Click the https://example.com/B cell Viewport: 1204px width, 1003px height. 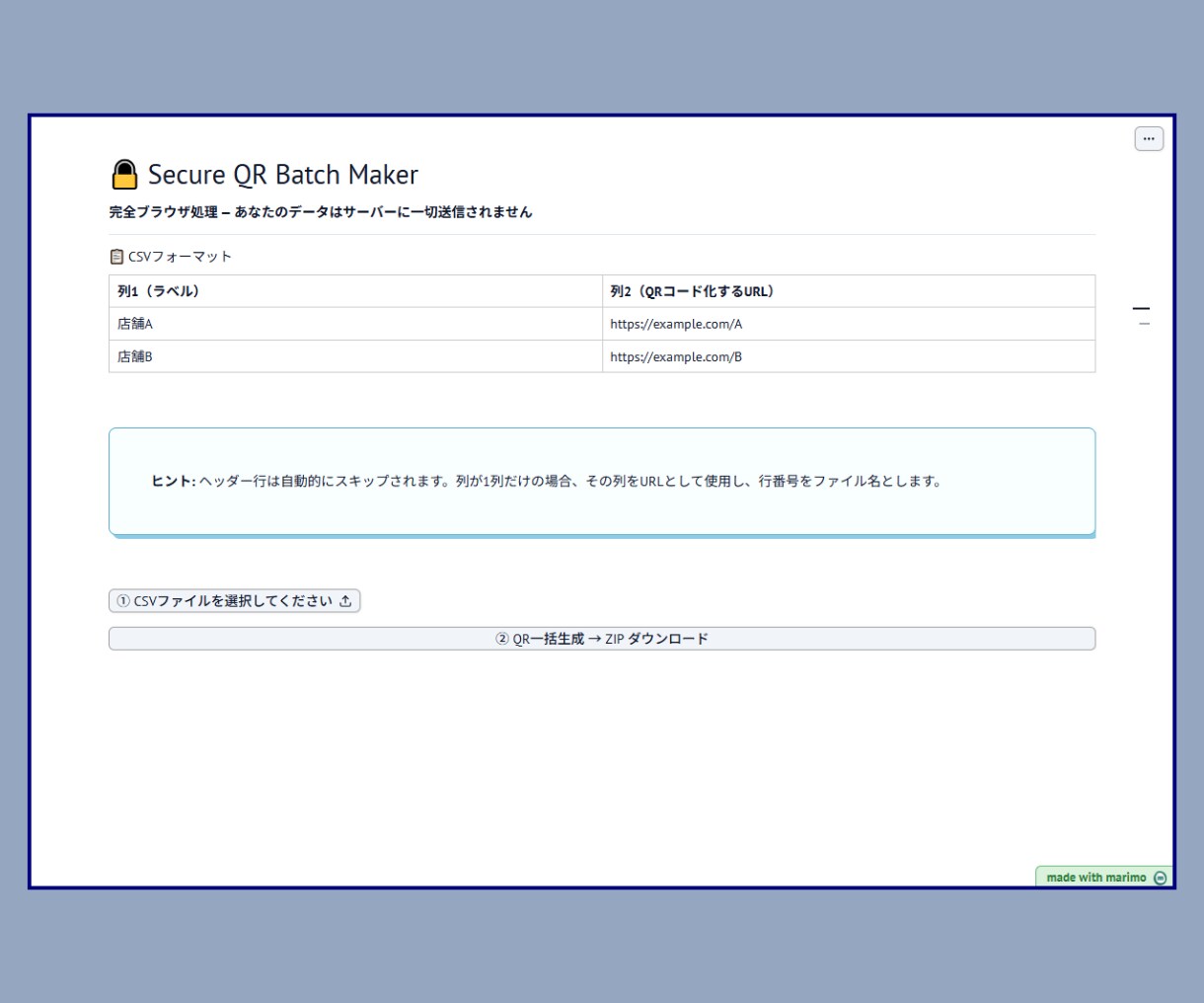coord(849,356)
